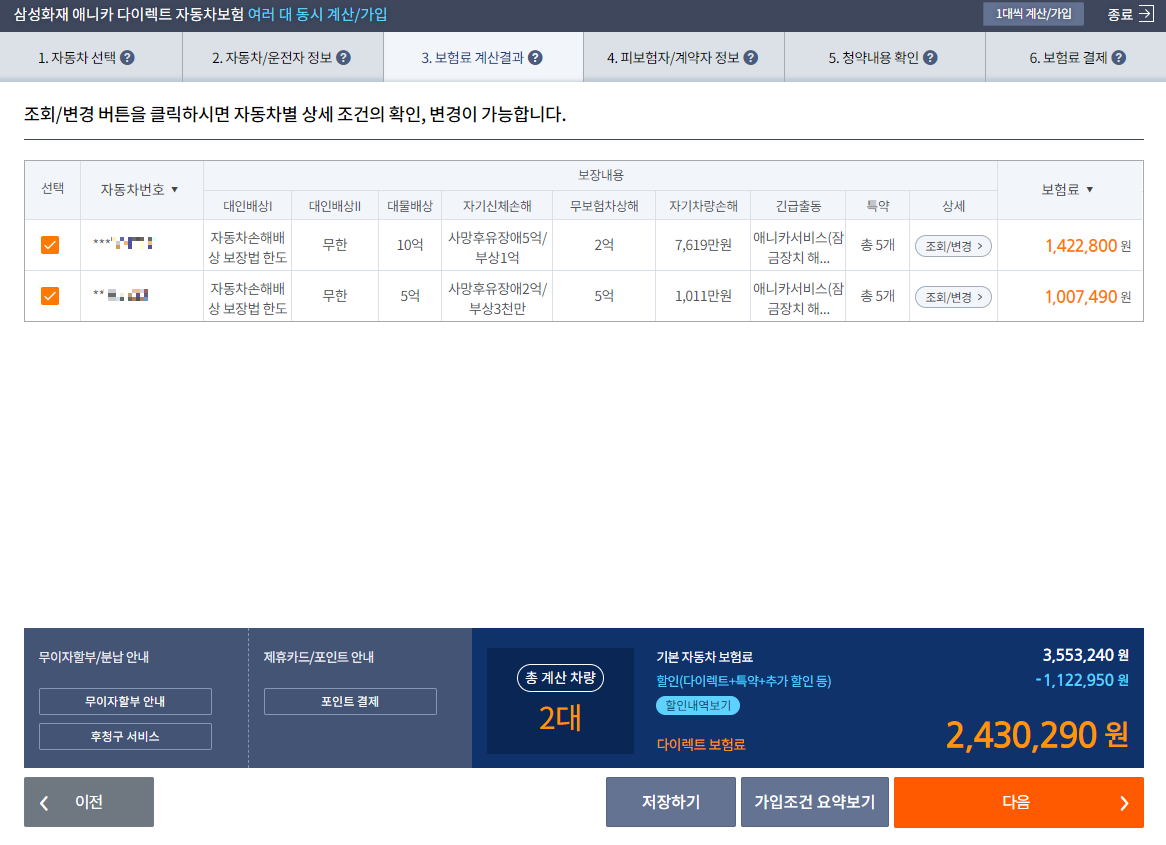Uncheck the car with premium 1,422,800원
Viewport: 1166px width, 845px height.
[x=50, y=245]
